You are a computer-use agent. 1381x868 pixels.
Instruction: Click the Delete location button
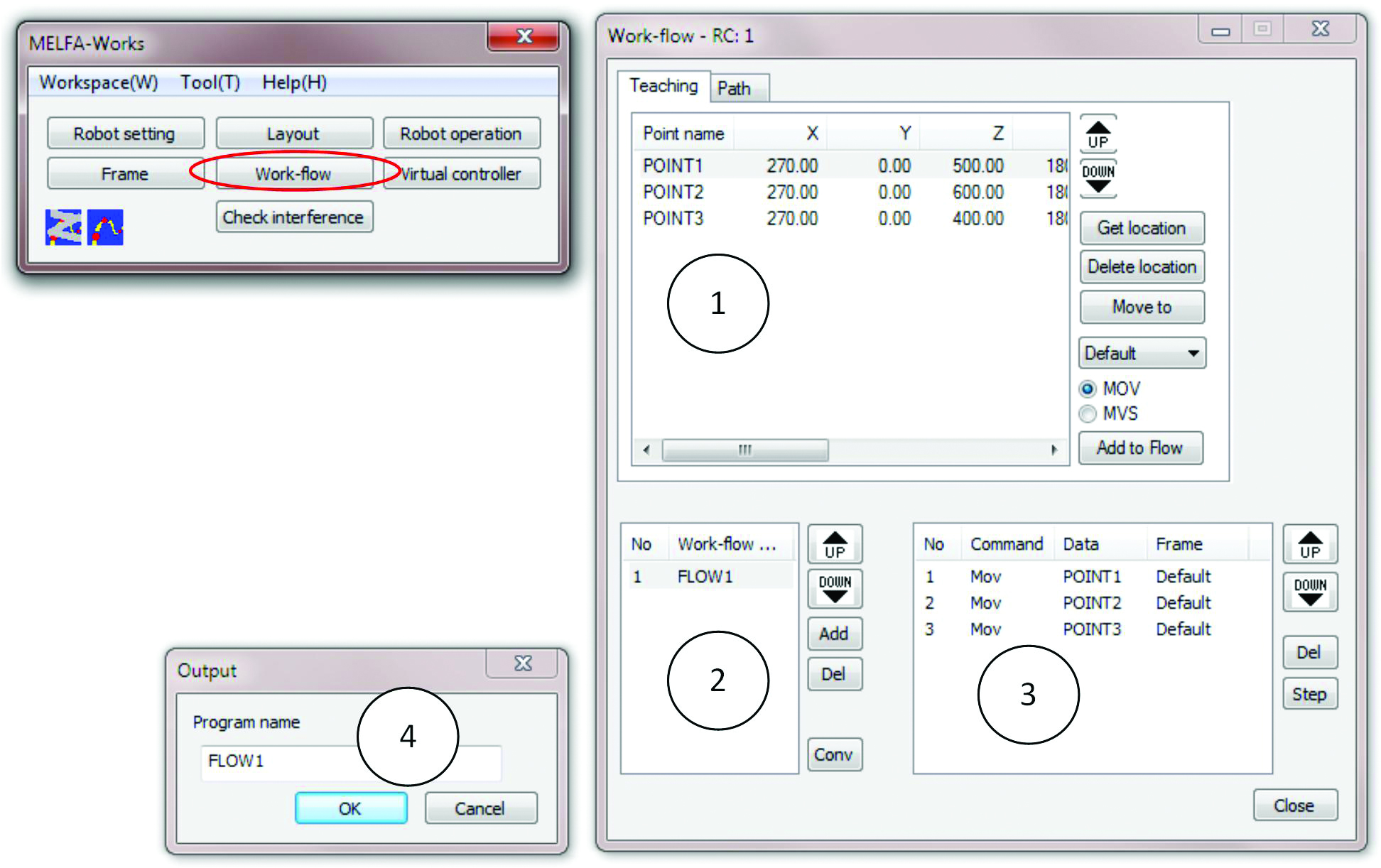click(x=1142, y=267)
